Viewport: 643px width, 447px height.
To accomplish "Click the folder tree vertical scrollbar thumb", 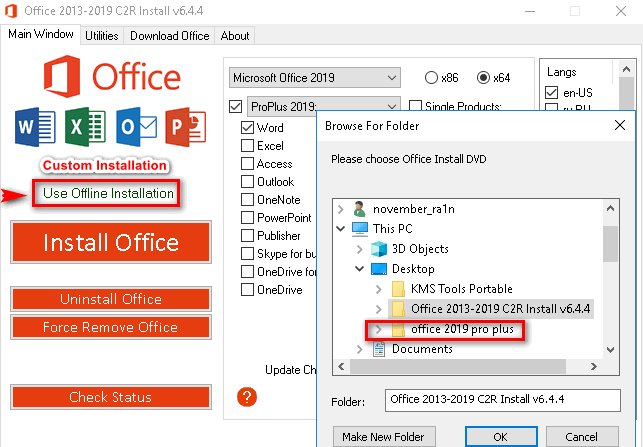I will point(610,244).
